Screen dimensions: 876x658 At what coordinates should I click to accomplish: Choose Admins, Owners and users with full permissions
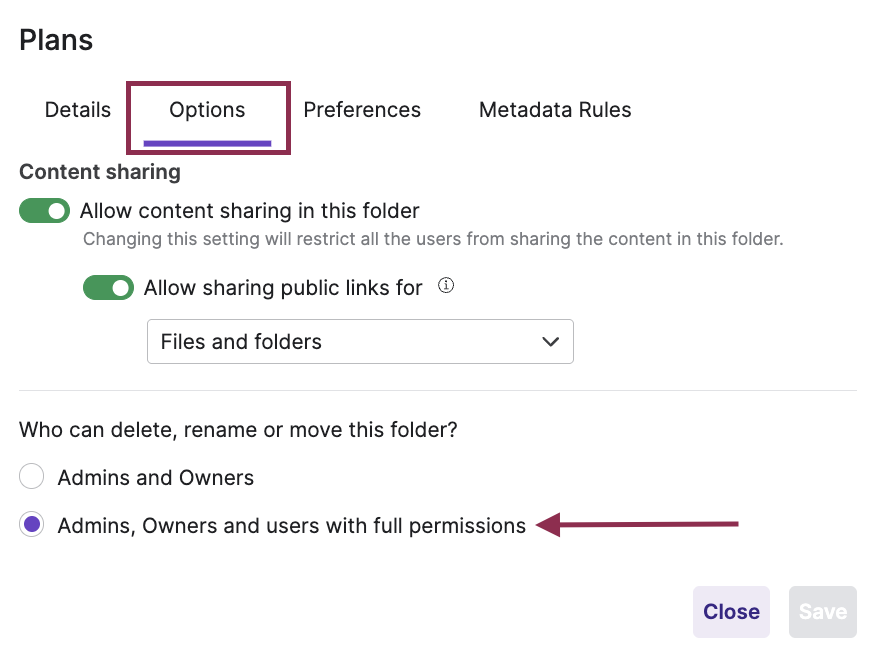point(31,524)
